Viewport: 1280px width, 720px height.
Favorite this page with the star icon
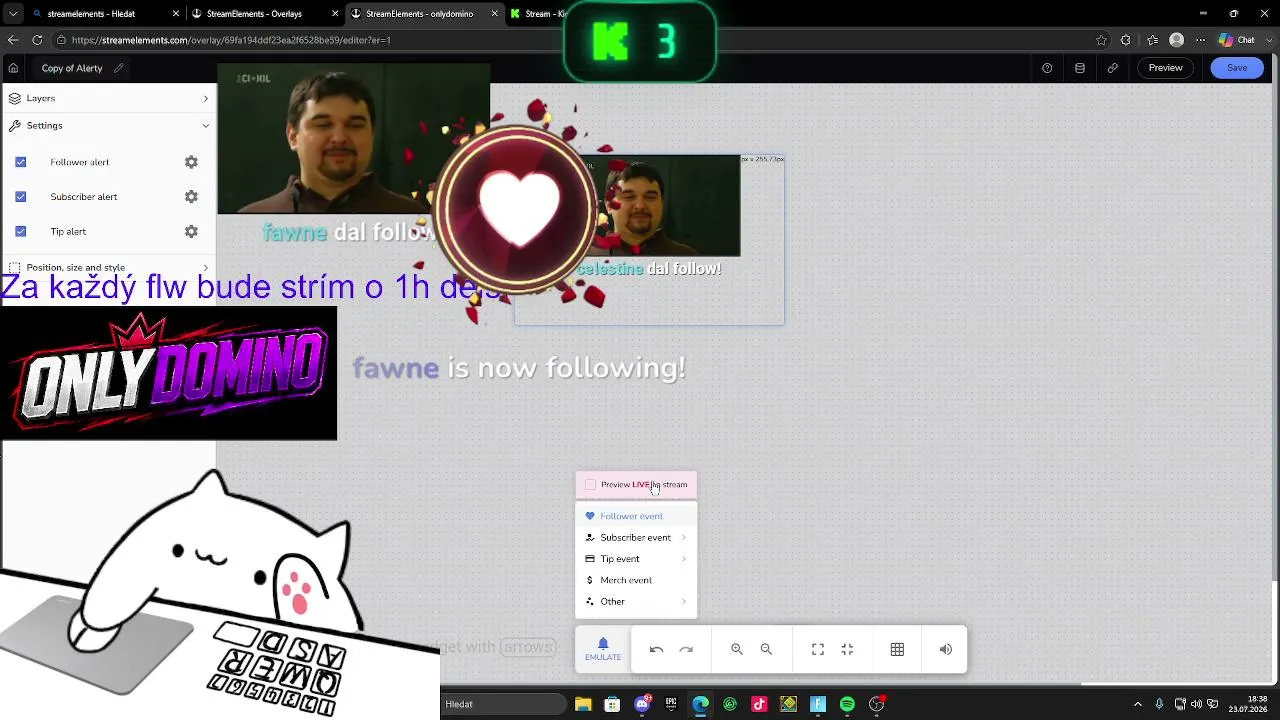click(1101, 40)
